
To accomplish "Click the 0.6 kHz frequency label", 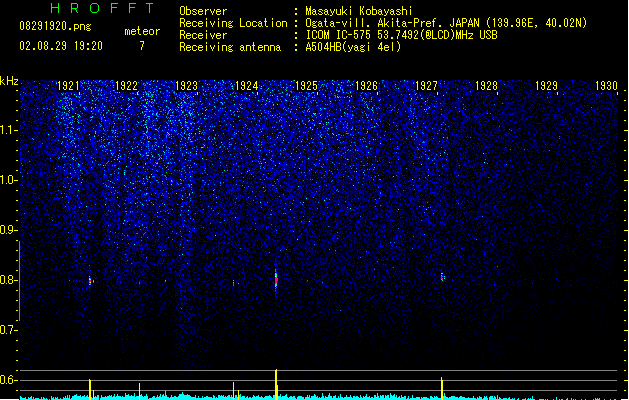I will (x=8, y=380).
